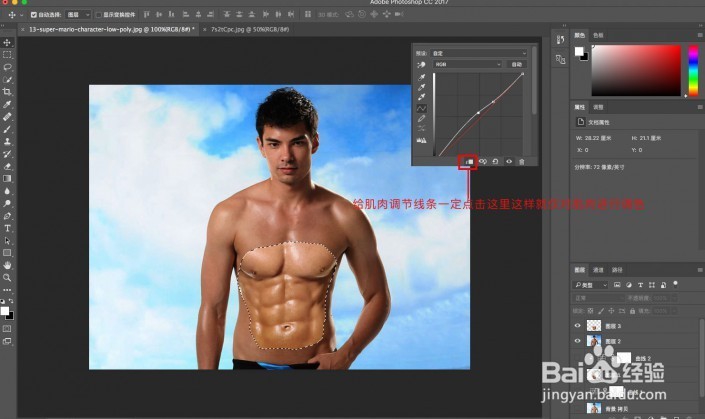Select the Lasso tool

(7, 67)
